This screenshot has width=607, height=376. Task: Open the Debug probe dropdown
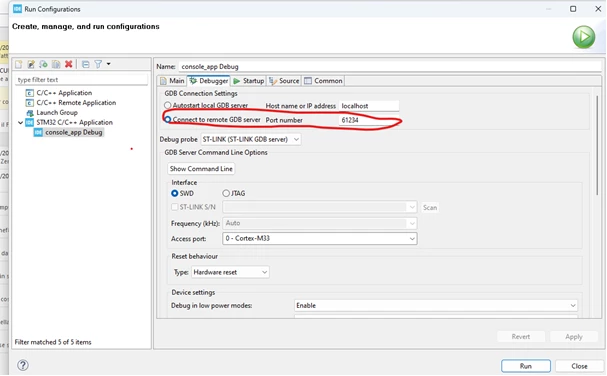tap(251, 139)
